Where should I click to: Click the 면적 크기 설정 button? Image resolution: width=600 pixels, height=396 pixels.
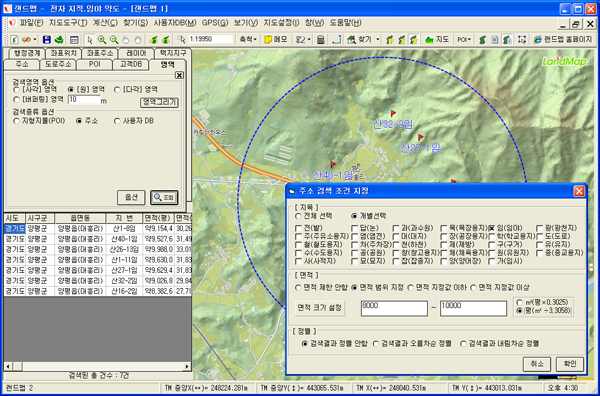coord(320,308)
